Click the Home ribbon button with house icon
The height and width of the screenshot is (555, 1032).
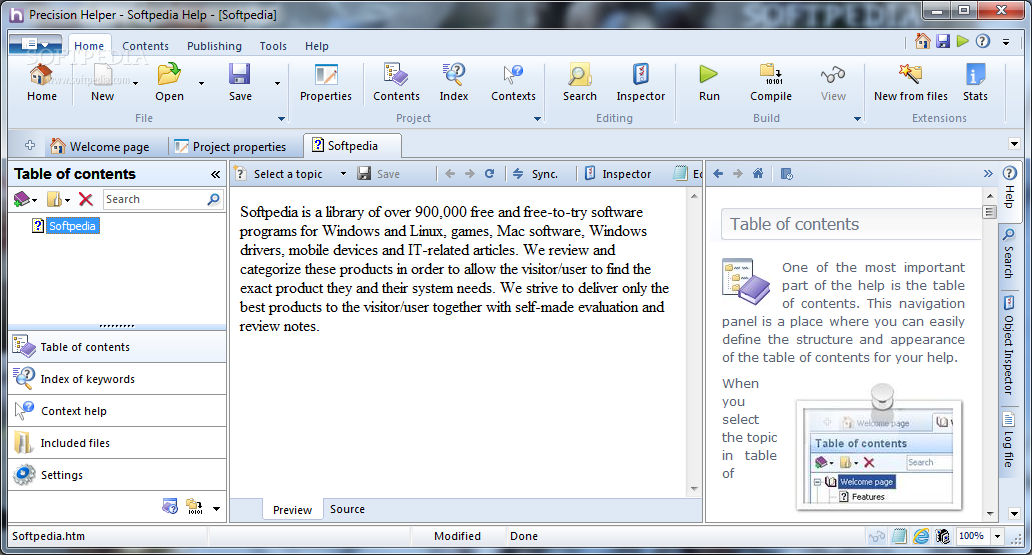click(x=41, y=83)
